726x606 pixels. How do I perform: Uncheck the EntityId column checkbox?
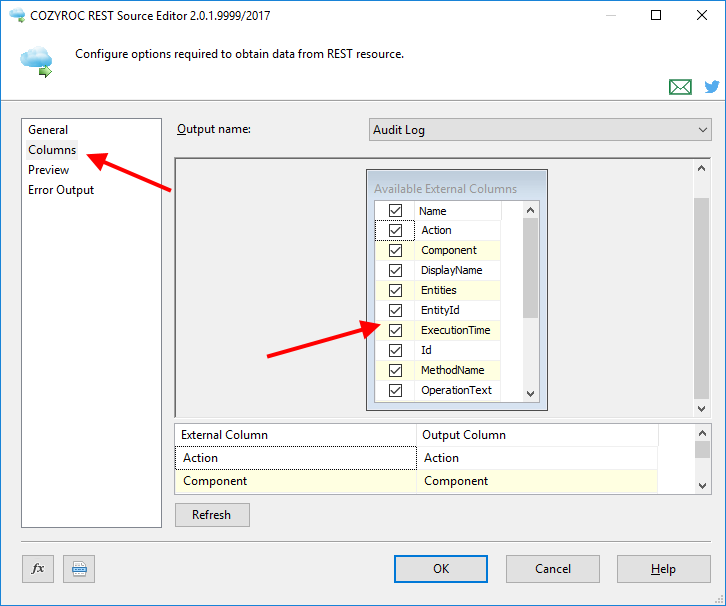395,310
